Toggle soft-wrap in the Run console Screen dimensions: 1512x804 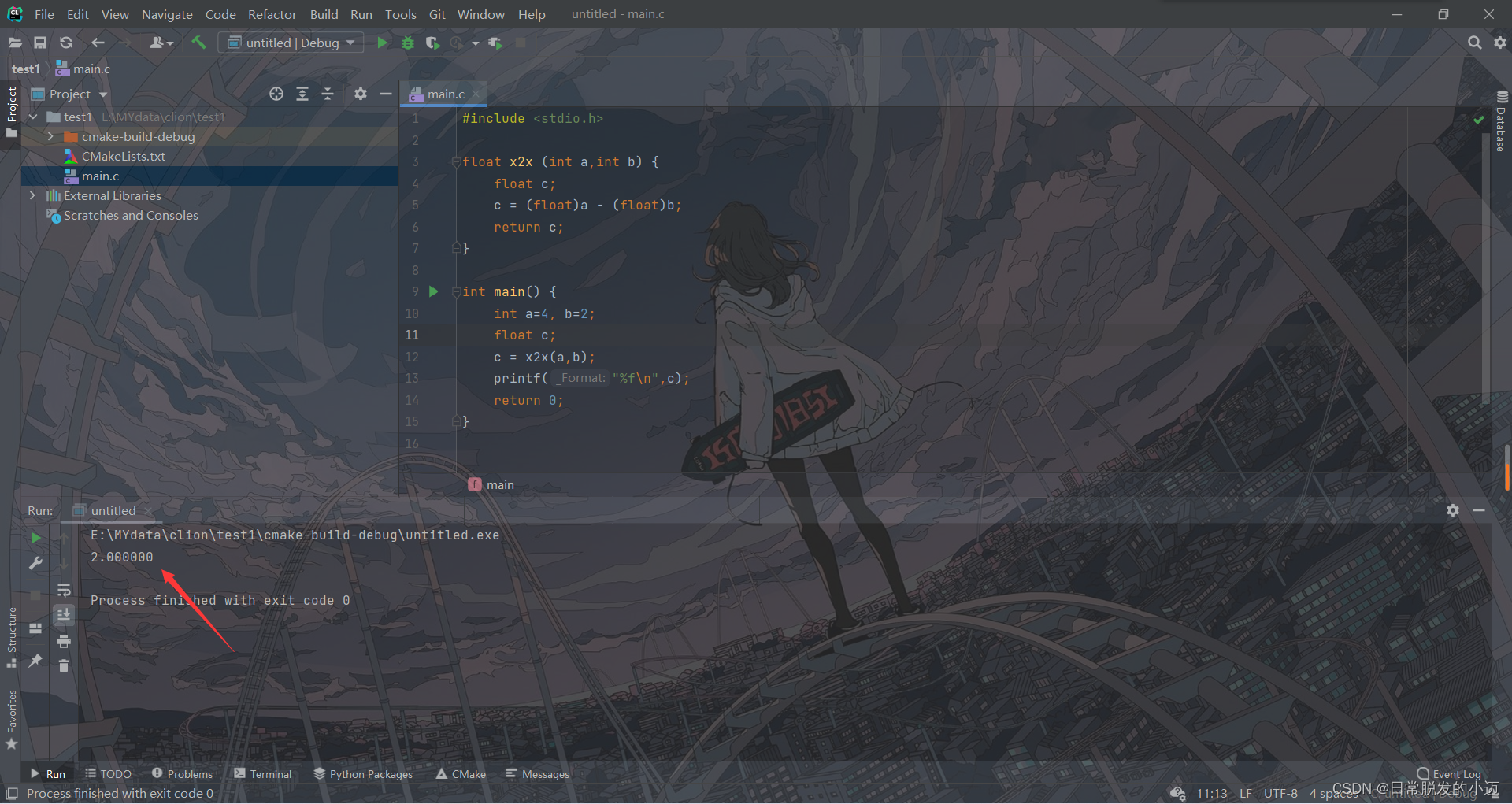(x=64, y=590)
